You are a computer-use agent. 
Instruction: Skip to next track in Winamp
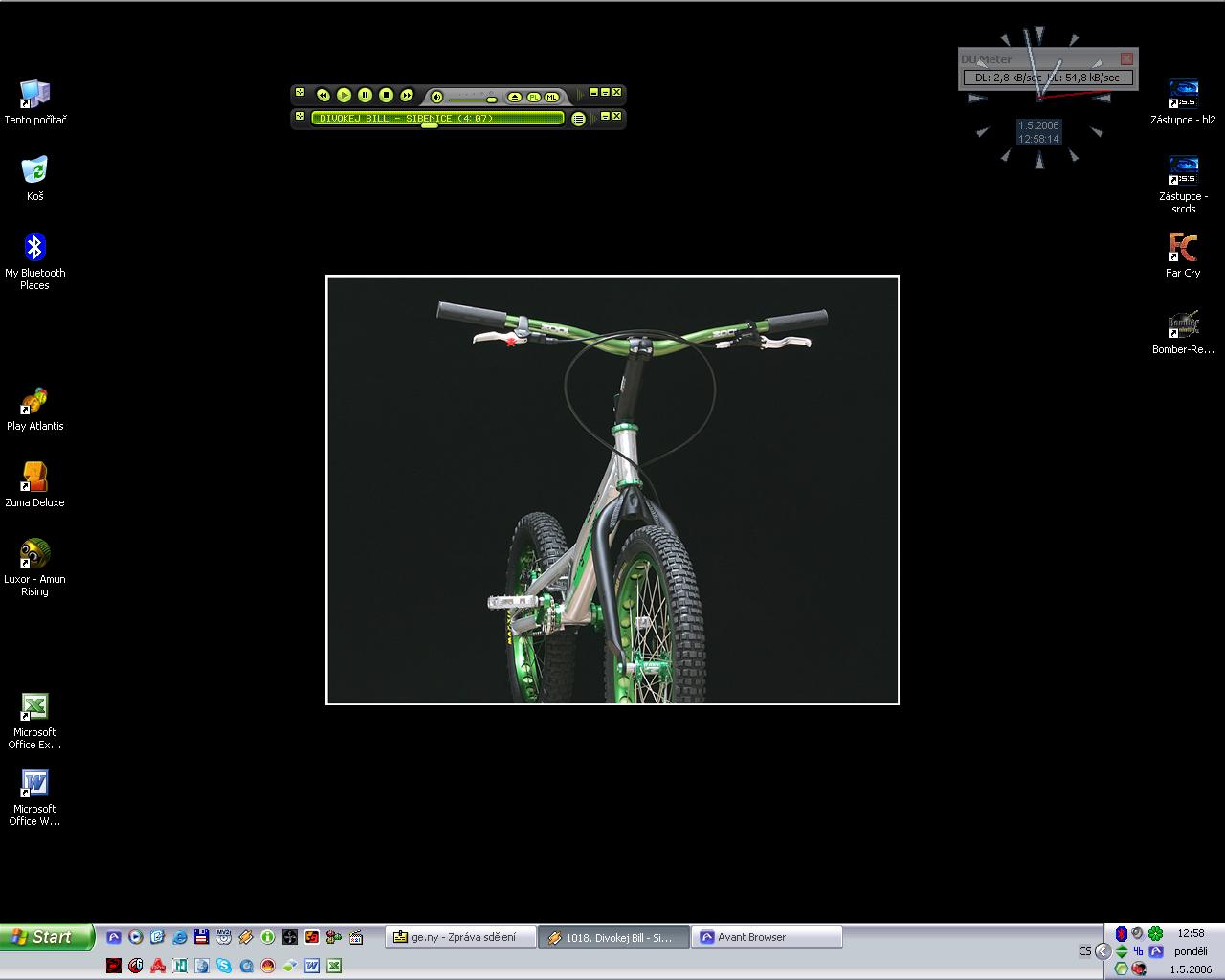[407, 95]
